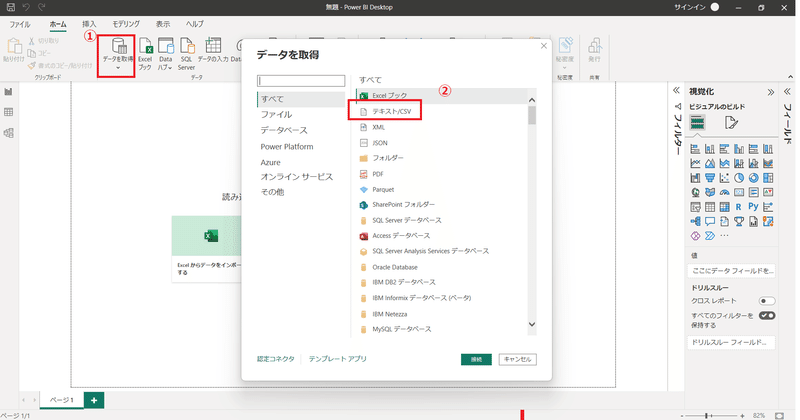Screen dimensions: 800x420
Task: Click the dialog list scroll up arrow
Action: tap(532, 100)
